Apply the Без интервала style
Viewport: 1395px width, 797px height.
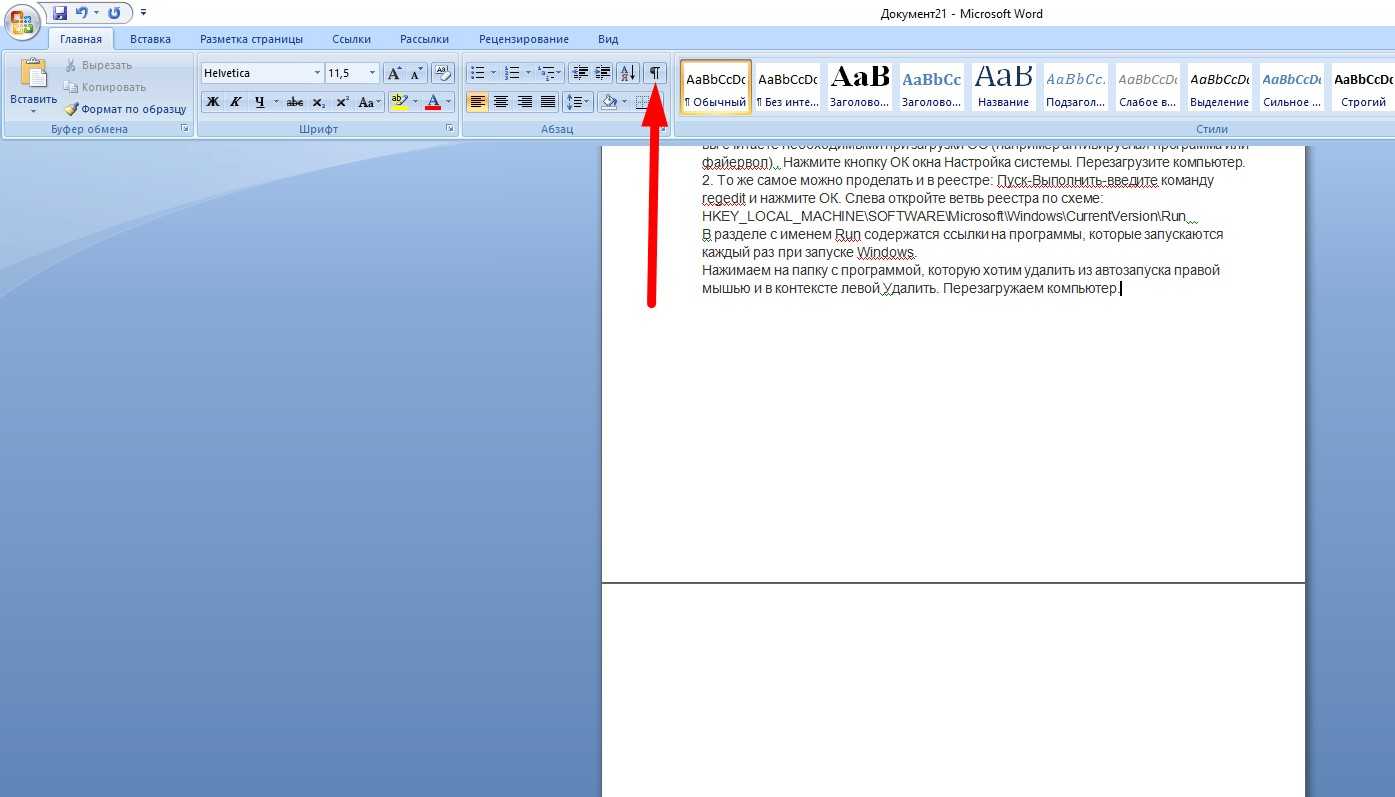pos(788,86)
